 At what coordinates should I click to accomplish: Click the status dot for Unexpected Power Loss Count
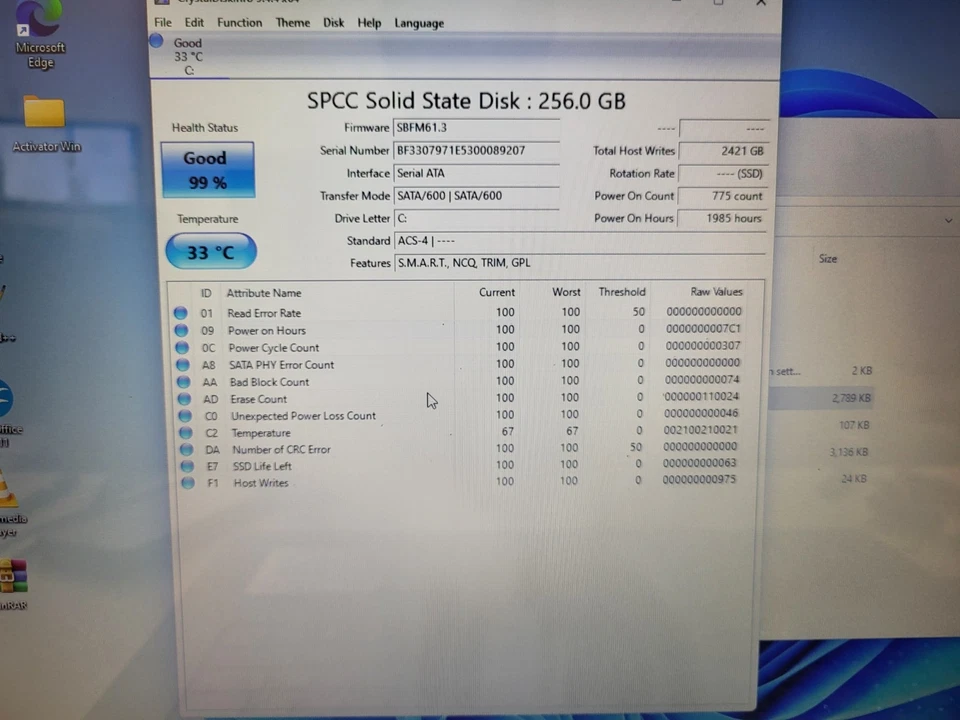click(184, 416)
